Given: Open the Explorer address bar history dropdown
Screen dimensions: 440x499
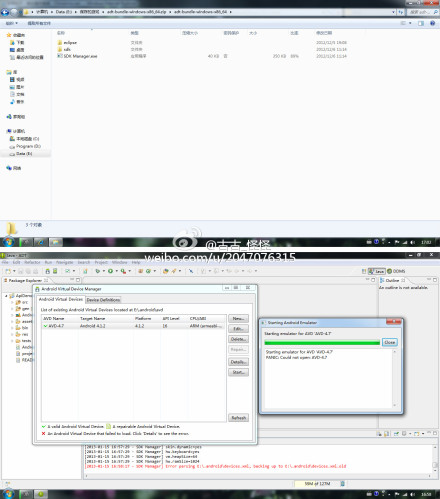Looking at the screenshot, I should pyautogui.click(x=394, y=12).
